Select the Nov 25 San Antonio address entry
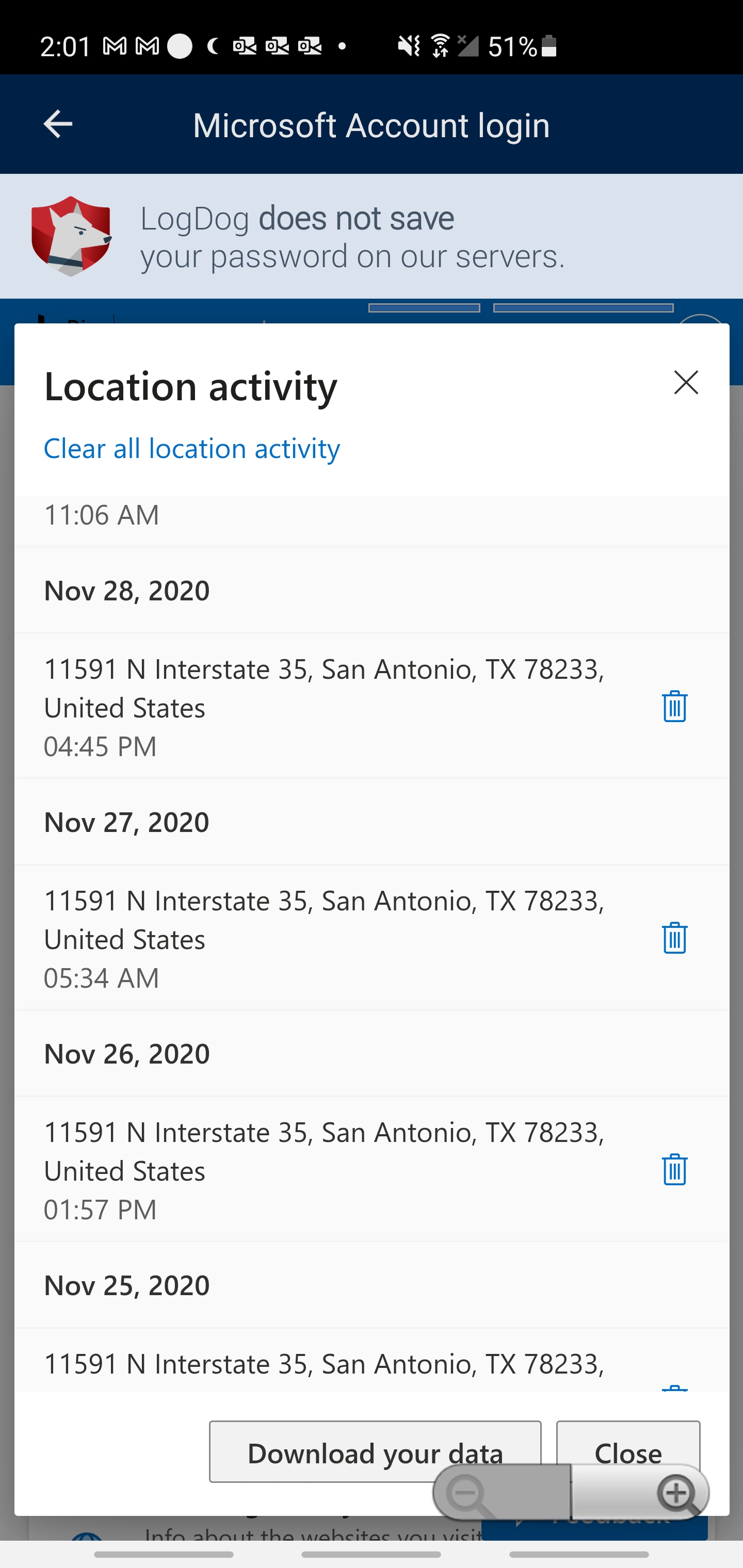This screenshot has height=1568, width=743. click(324, 1364)
